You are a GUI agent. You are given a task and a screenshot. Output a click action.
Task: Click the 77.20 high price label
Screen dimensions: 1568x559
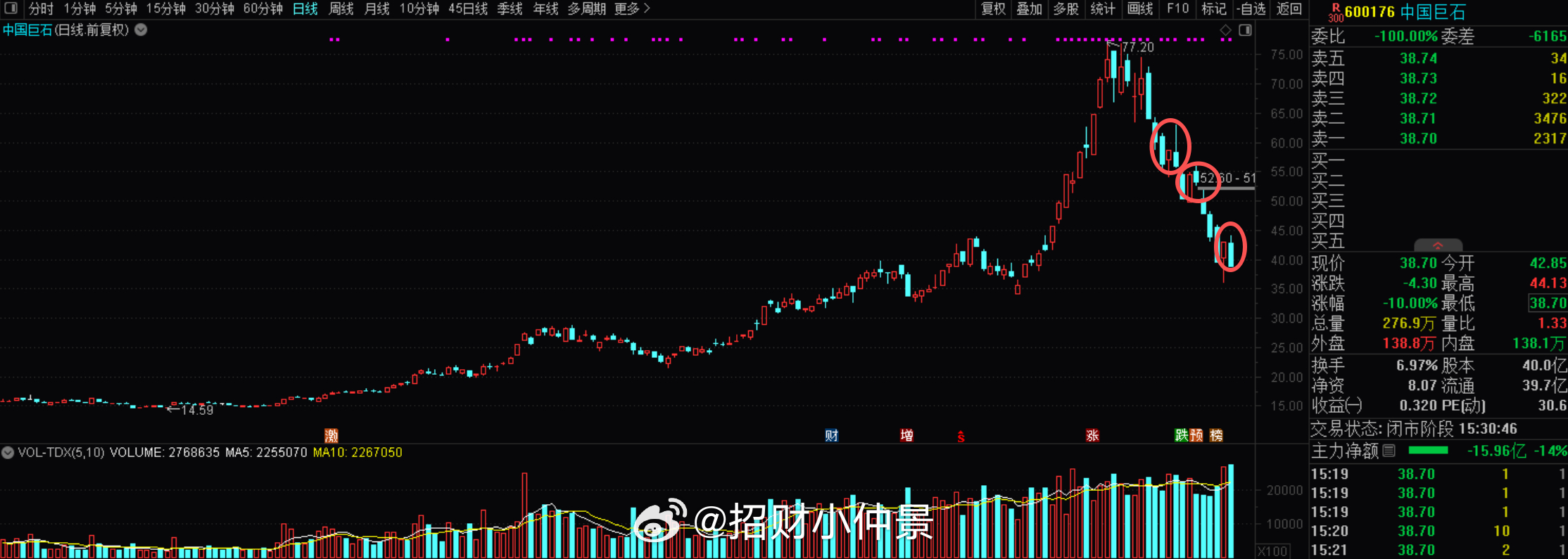(x=1137, y=47)
